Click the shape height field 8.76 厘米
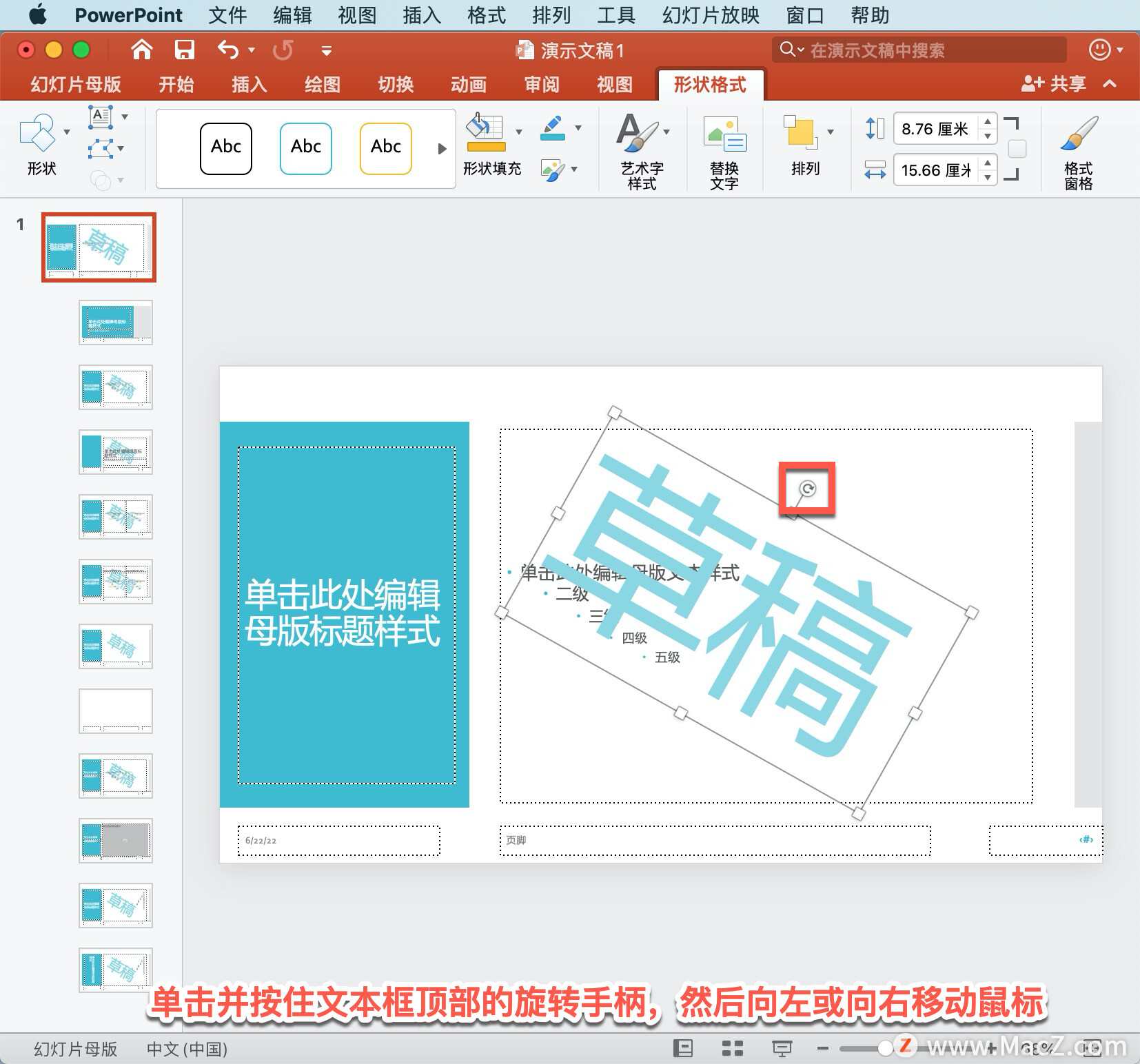The width and height of the screenshot is (1140, 1064). tap(935, 129)
